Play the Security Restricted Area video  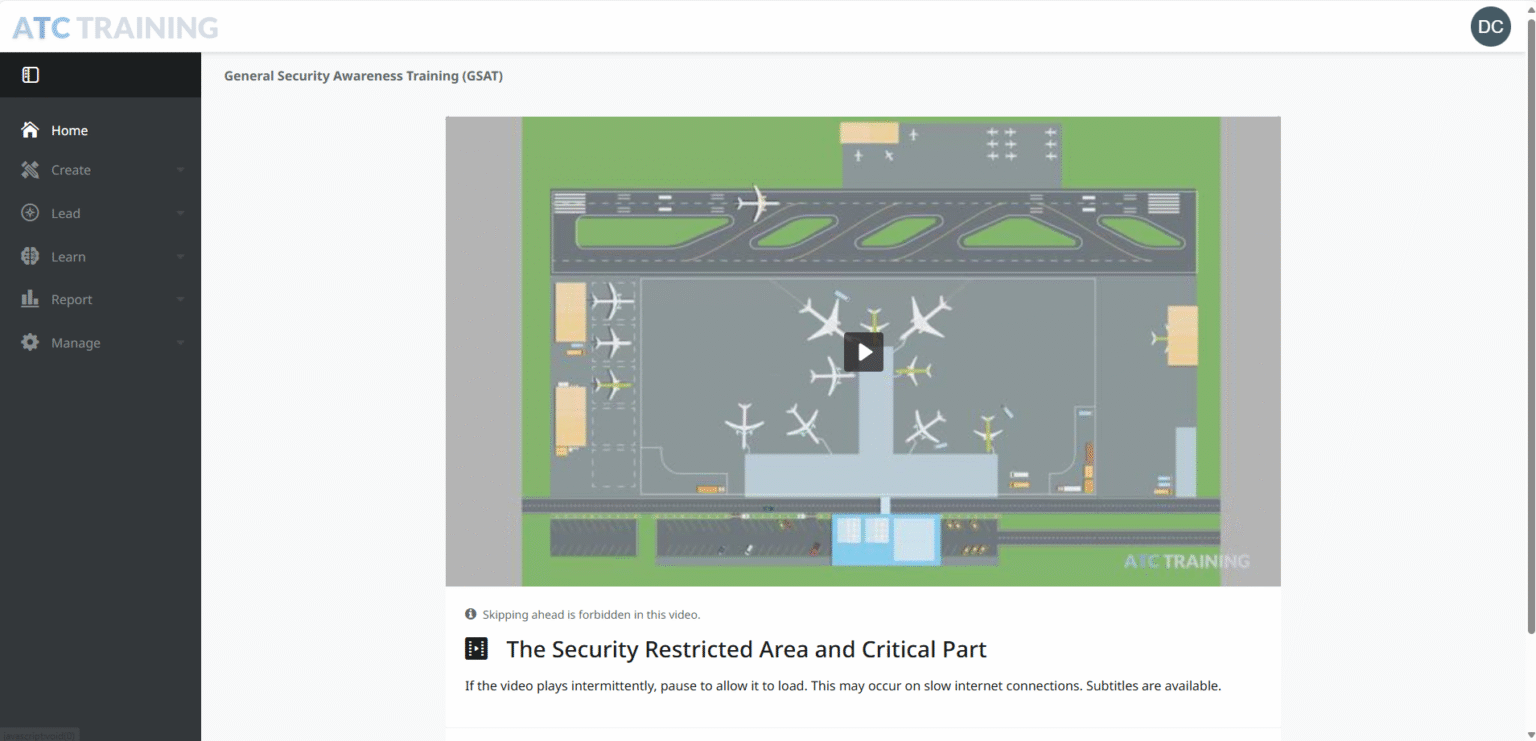click(x=863, y=352)
